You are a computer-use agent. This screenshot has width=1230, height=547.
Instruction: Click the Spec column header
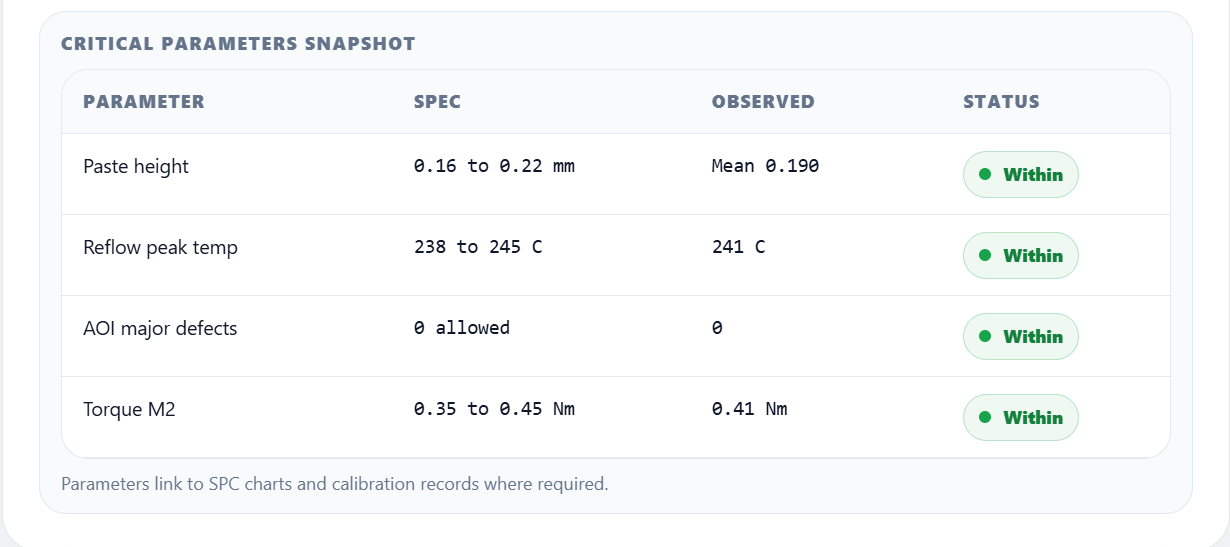tap(437, 102)
